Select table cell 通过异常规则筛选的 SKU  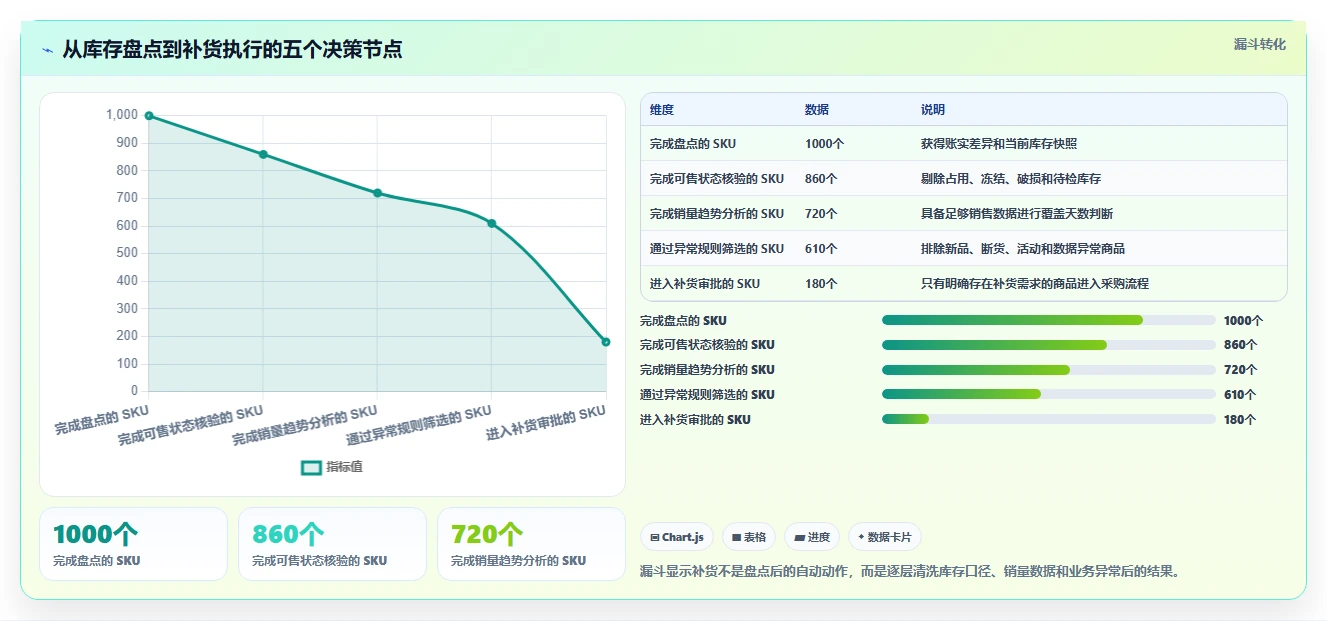pos(717,249)
